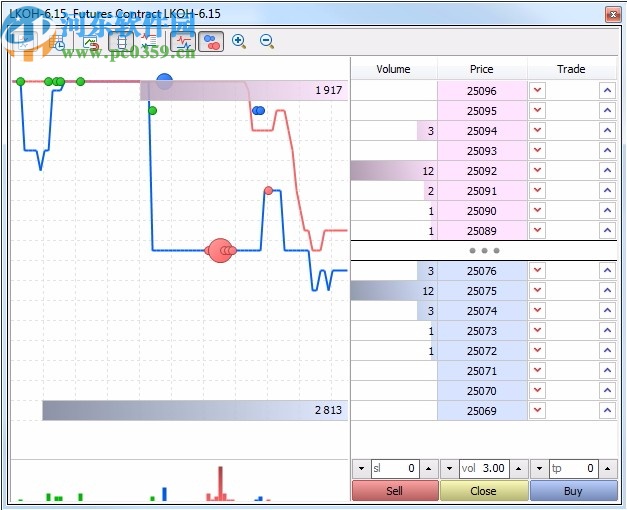The height and width of the screenshot is (510, 627).
Task: Click the red down arrow at price 25095
Action: (537, 110)
